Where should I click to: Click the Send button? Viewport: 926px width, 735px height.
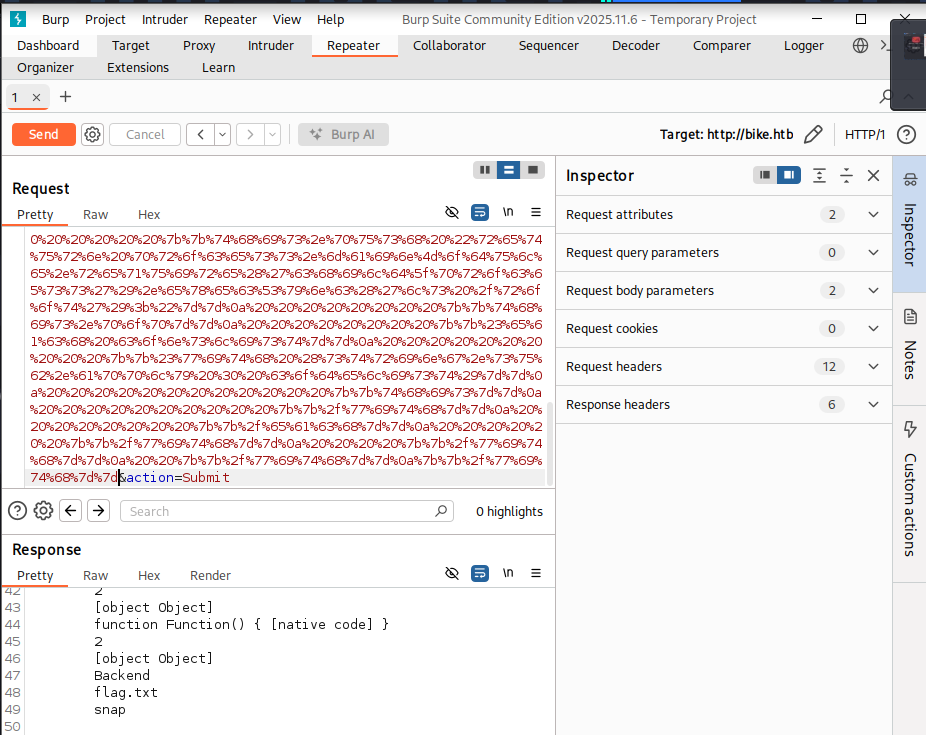pyautogui.click(x=43, y=134)
